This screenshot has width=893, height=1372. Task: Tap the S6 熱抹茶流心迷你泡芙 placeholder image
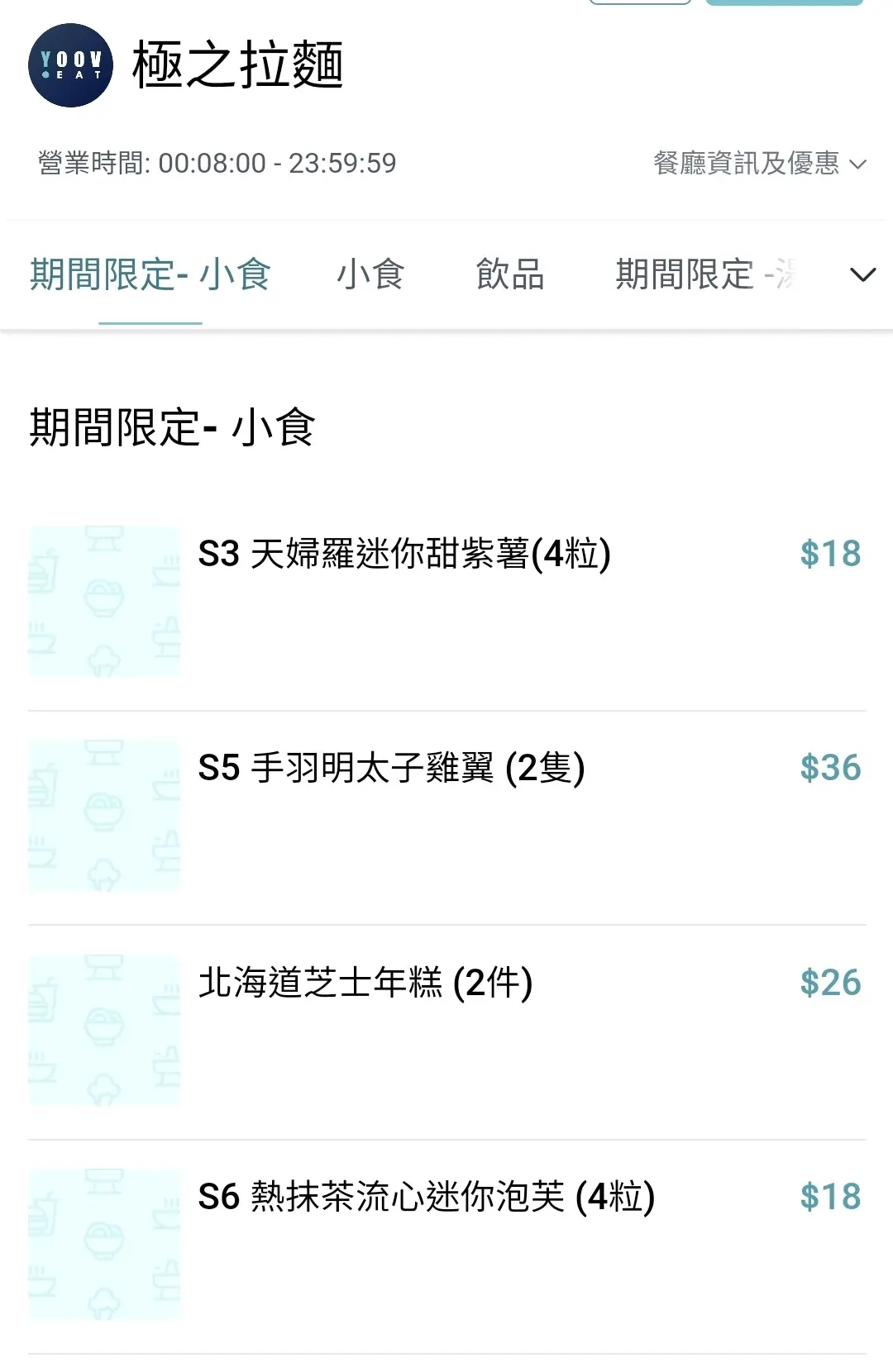coord(104,1244)
